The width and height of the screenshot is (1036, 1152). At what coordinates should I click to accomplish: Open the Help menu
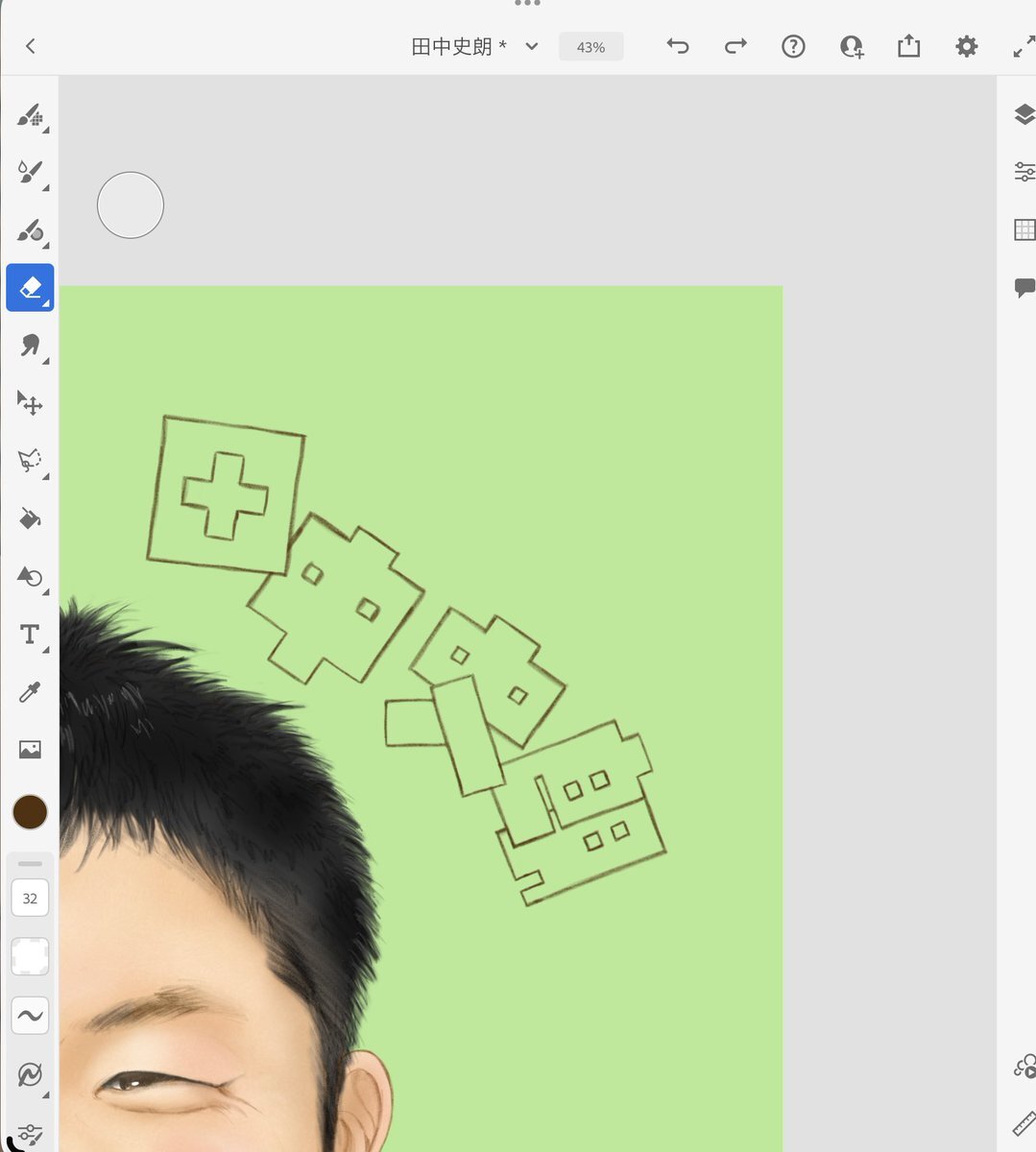pyautogui.click(x=793, y=46)
